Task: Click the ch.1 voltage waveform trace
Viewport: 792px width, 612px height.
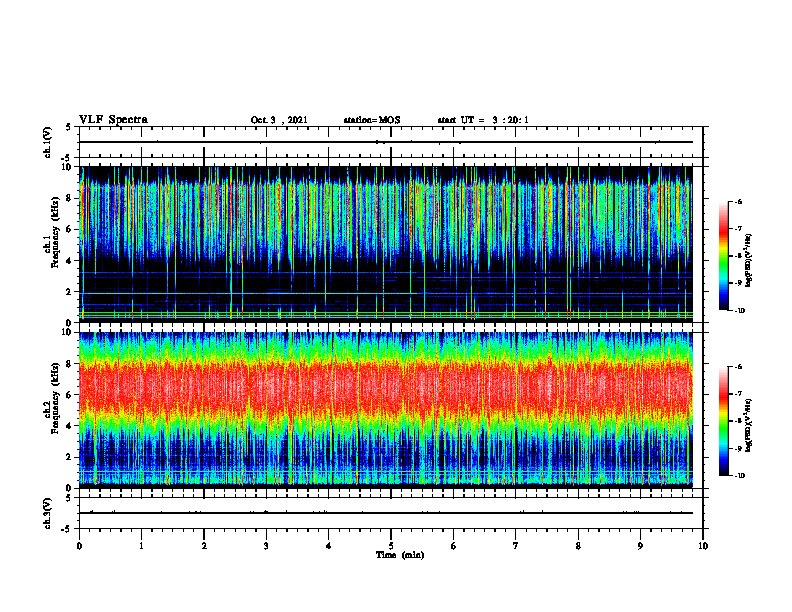Action: coord(386,142)
